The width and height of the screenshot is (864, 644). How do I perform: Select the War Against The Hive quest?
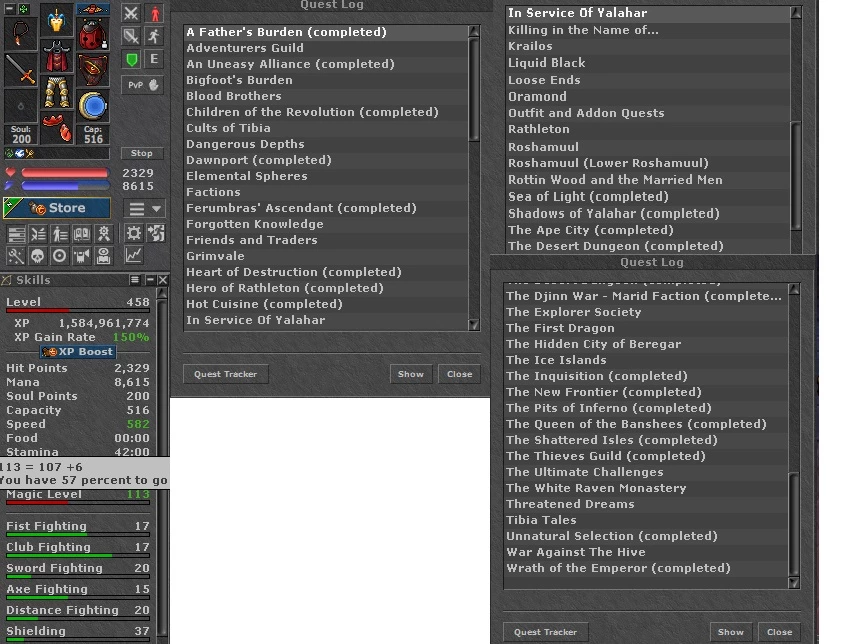(646, 551)
